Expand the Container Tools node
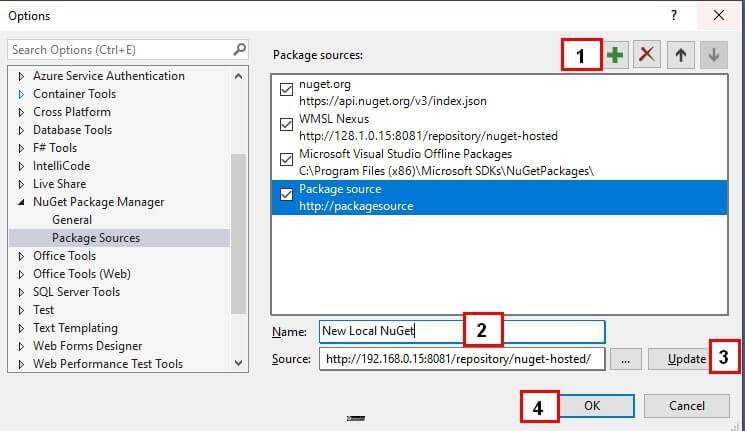 [x=21, y=94]
